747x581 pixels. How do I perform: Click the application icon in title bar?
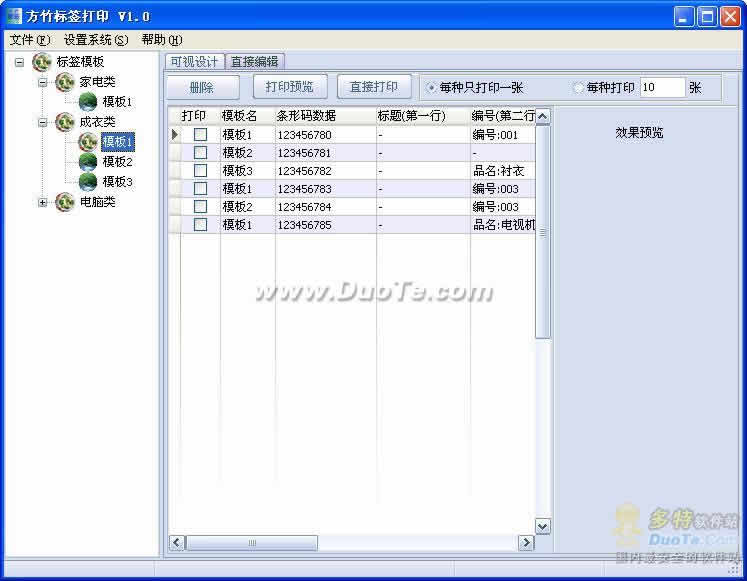[x=14, y=16]
